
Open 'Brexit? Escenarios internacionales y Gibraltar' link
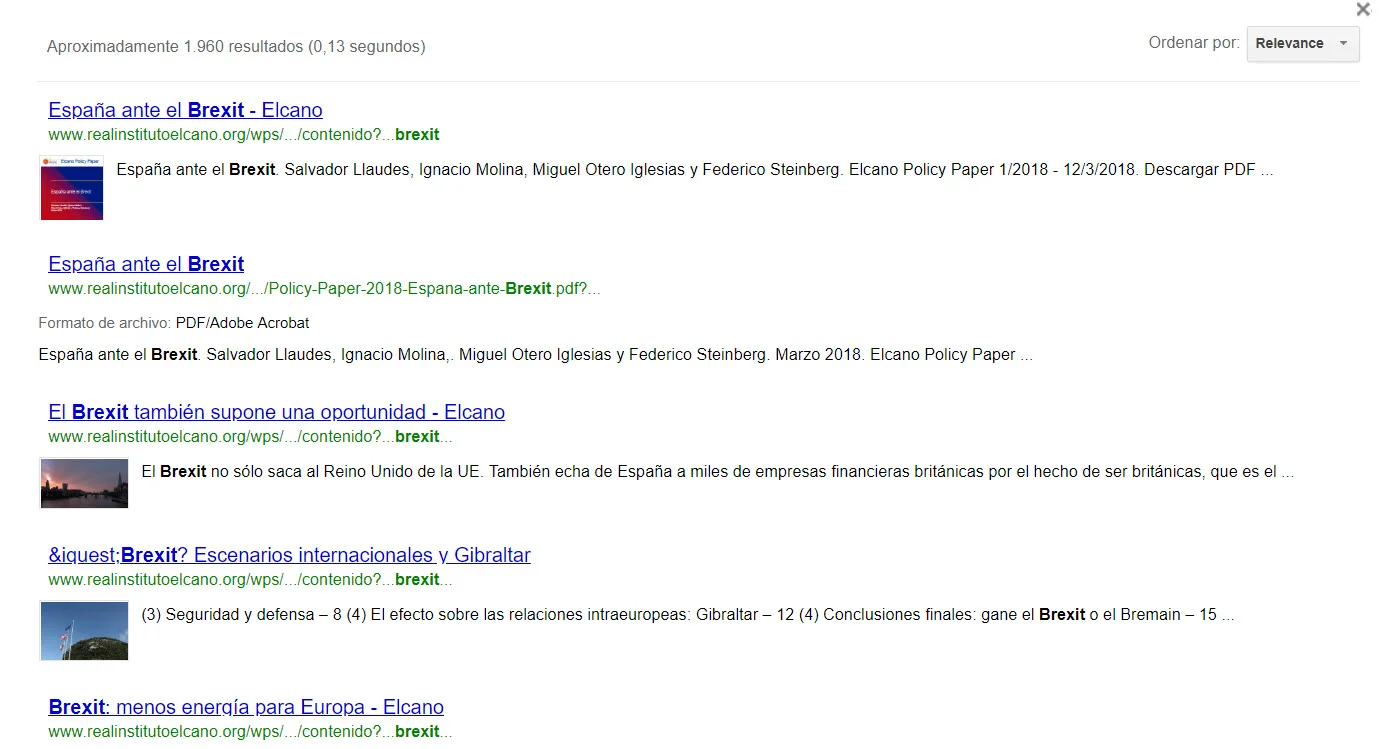pyautogui.click(x=289, y=555)
